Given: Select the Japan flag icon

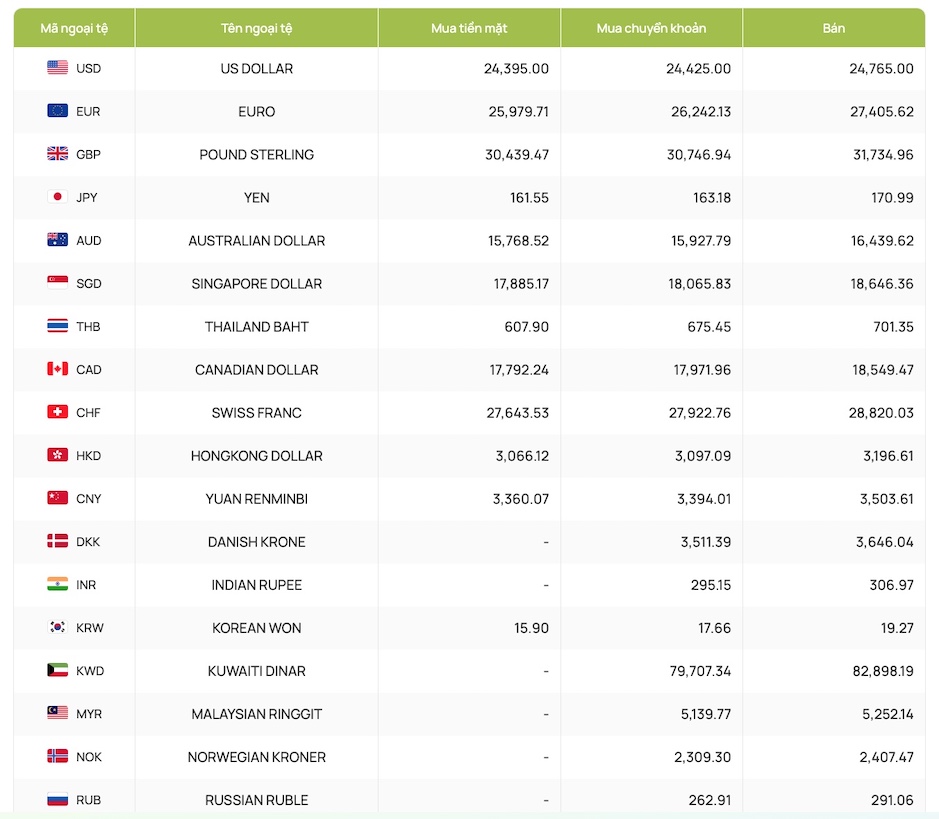Looking at the screenshot, I should coord(58,197).
